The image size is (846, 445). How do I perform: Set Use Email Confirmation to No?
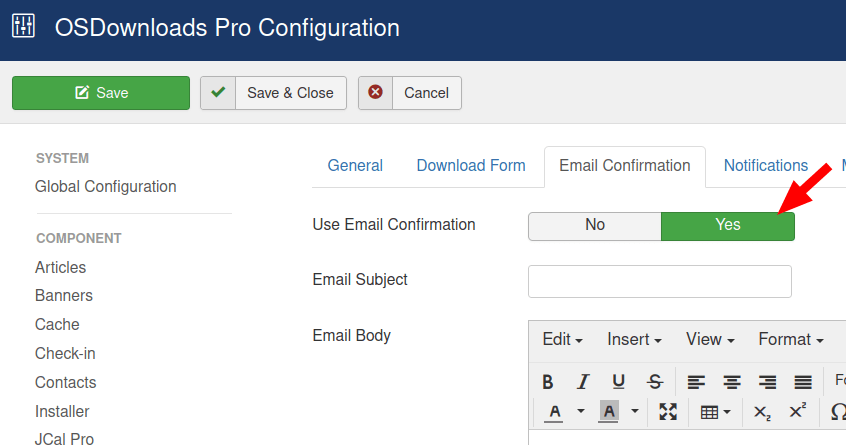tap(595, 226)
